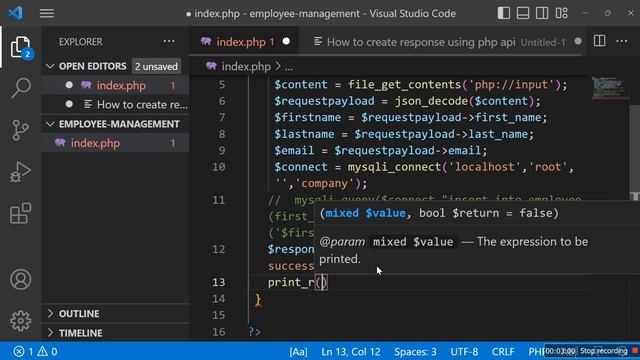Toggle primary side bar layout icon
This screenshot has height=360, width=640.
[x=504, y=13]
